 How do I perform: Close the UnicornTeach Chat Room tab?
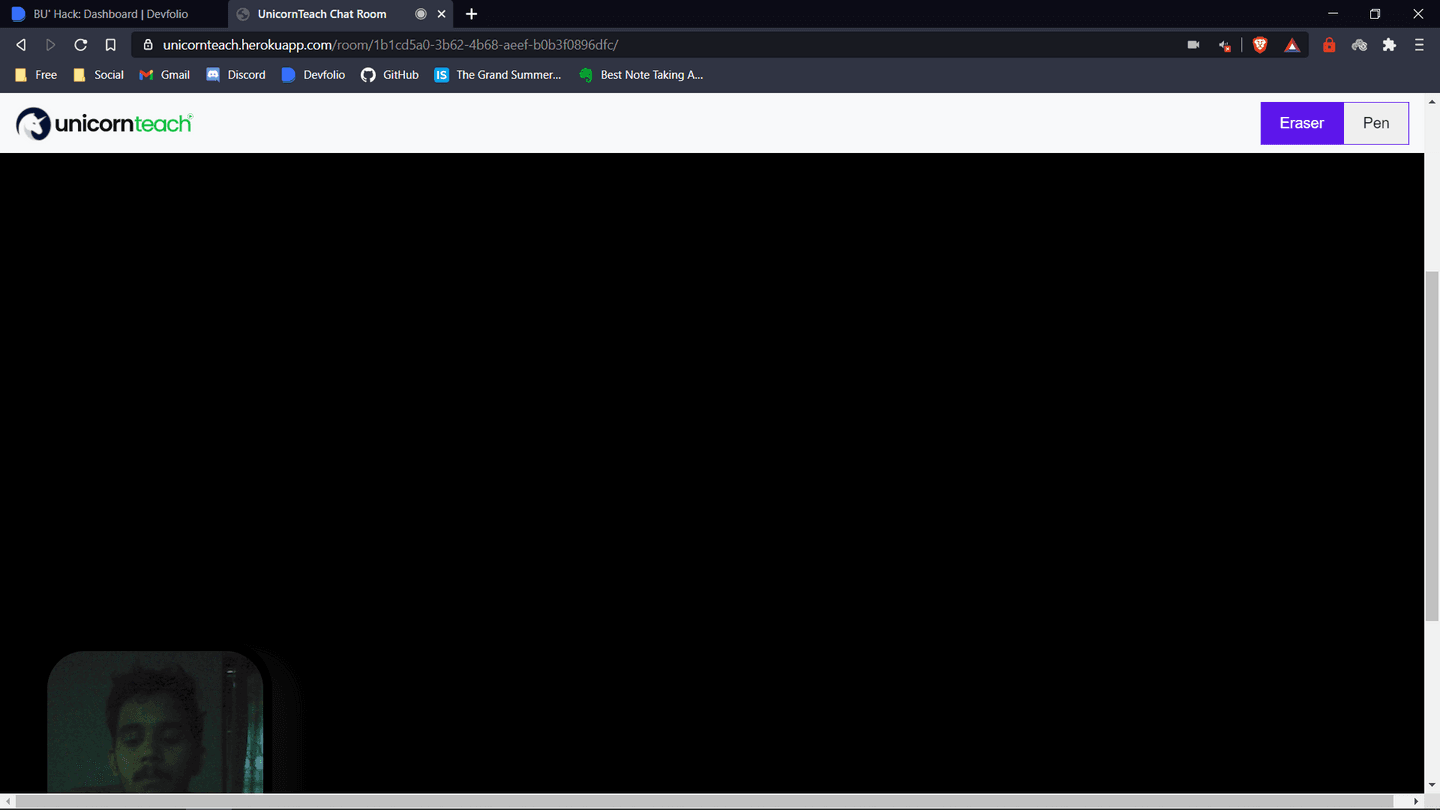(441, 14)
